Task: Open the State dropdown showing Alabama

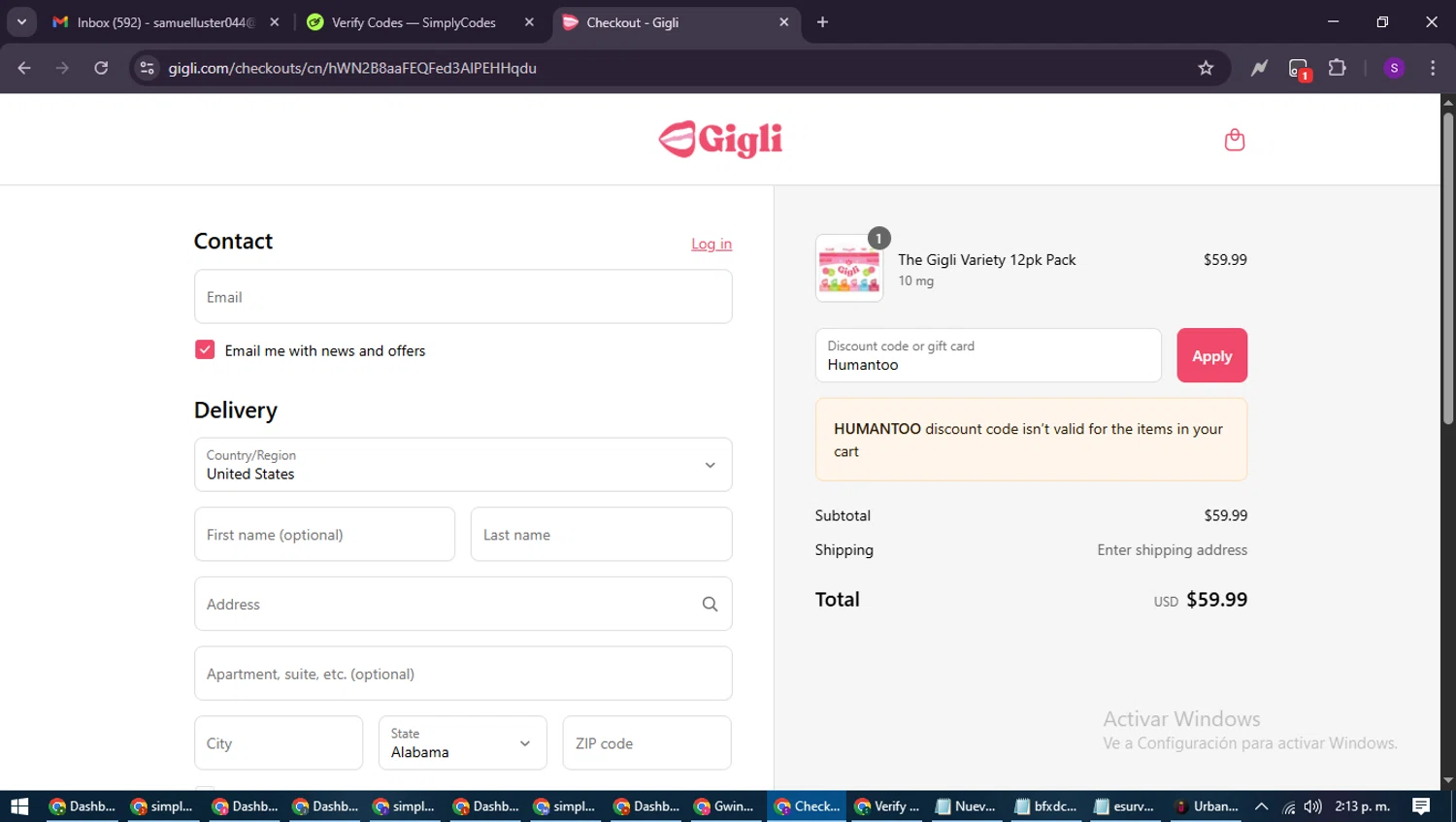Action: (x=462, y=743)
